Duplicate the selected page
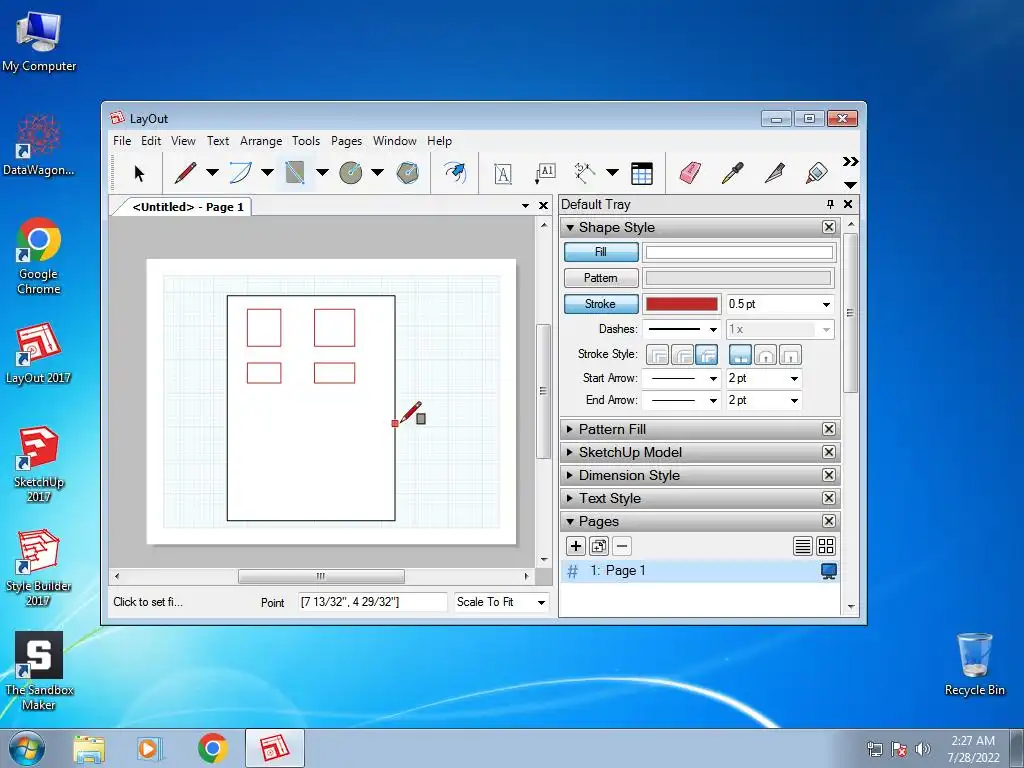 point(599,546)
